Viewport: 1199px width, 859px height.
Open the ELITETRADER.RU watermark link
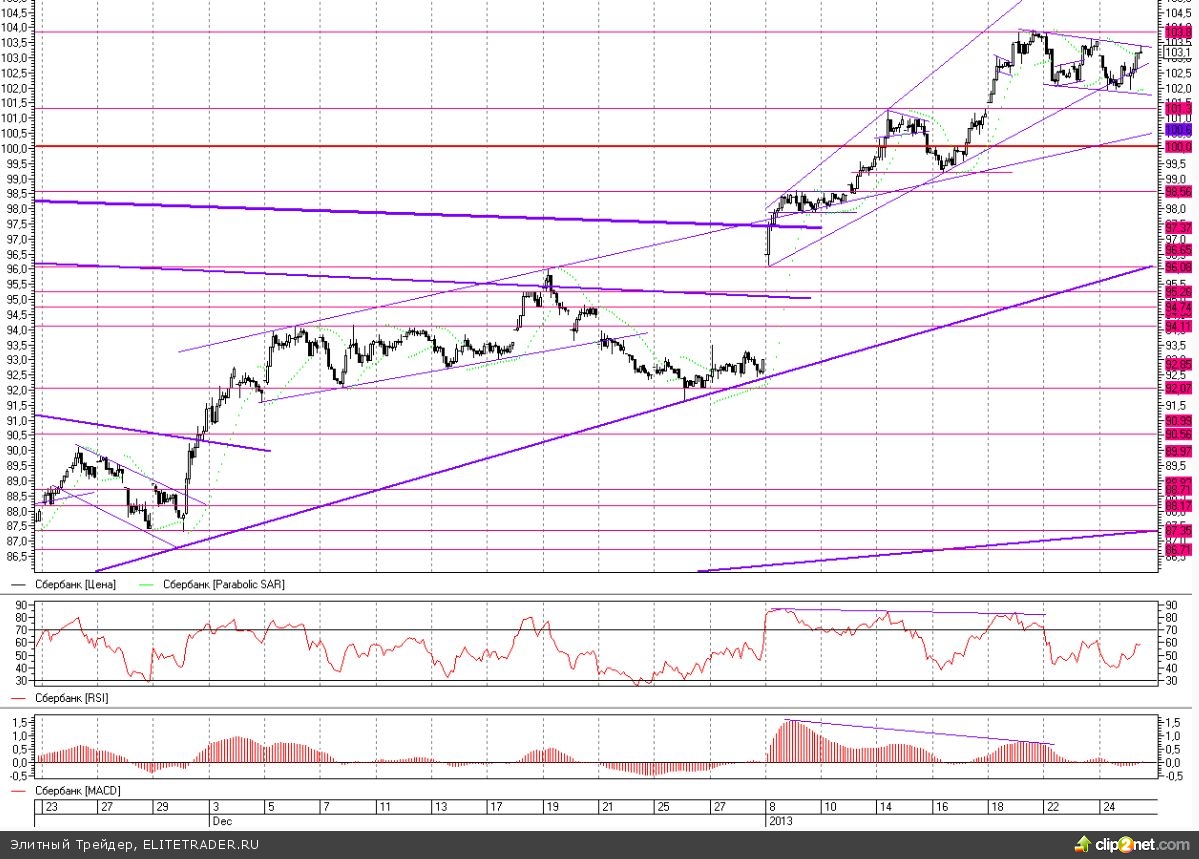tap(201, 845)
